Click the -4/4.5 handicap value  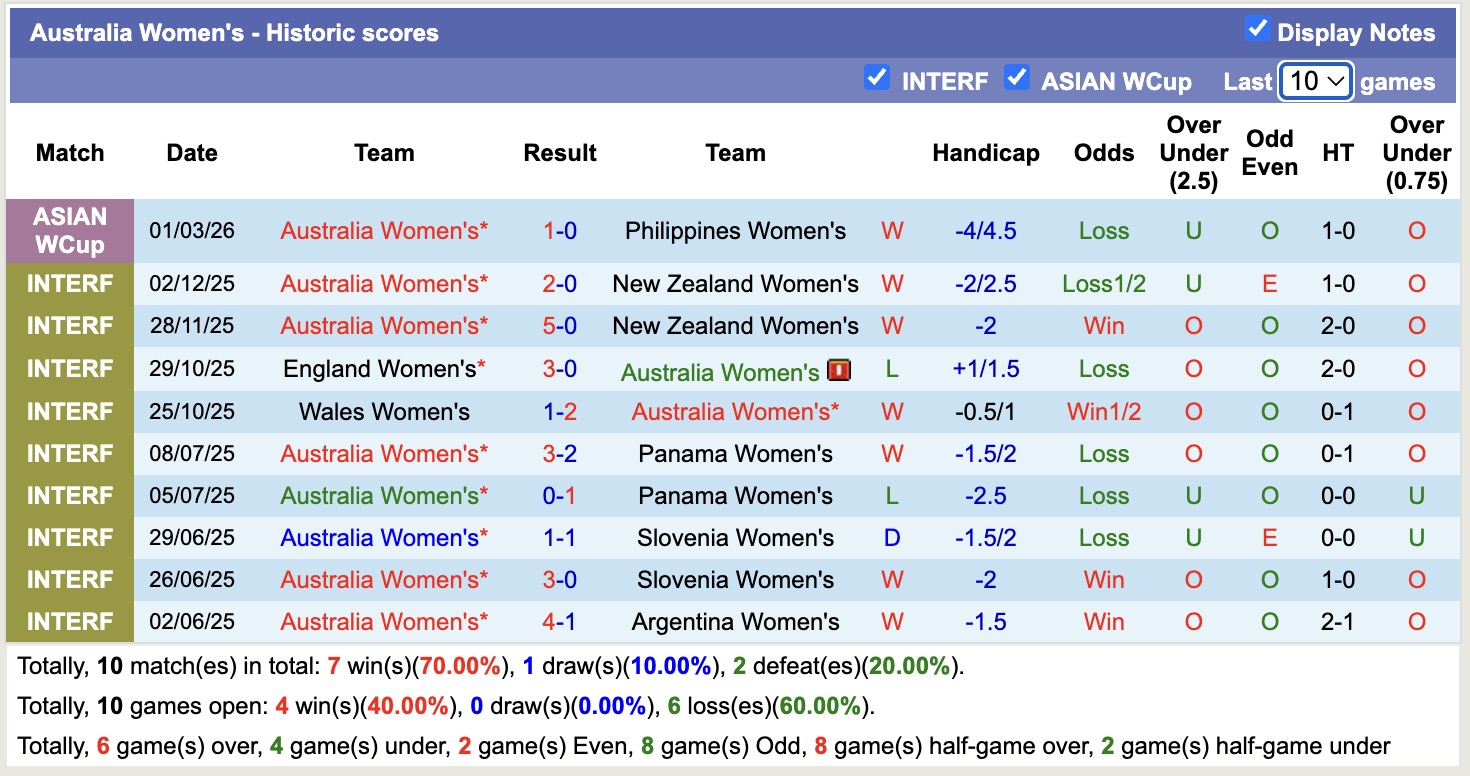point(986,231)
